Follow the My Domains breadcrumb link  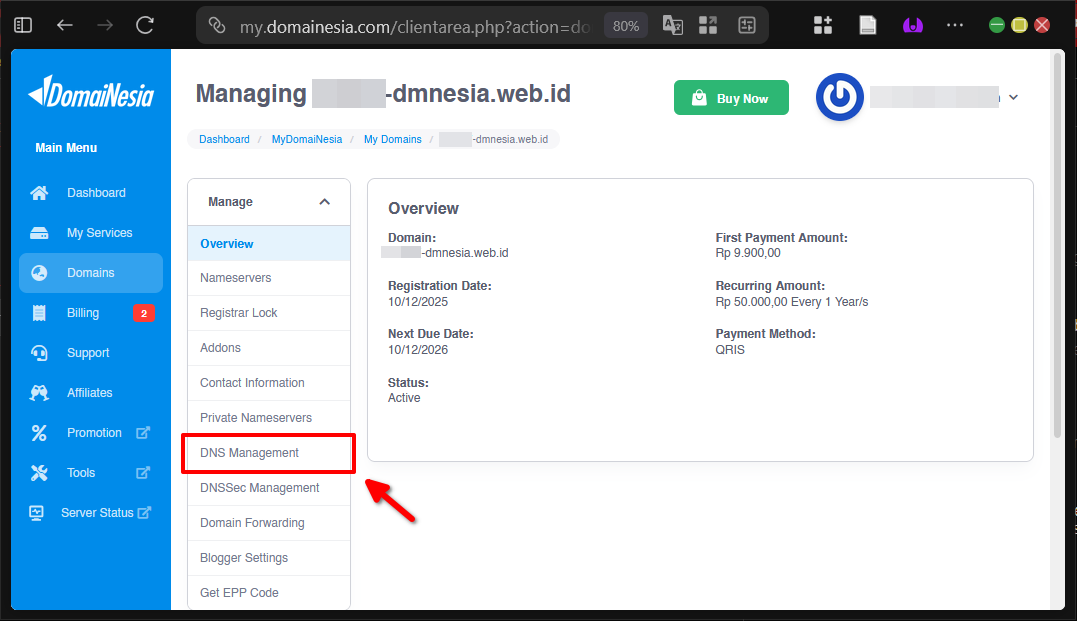point(392,139)
